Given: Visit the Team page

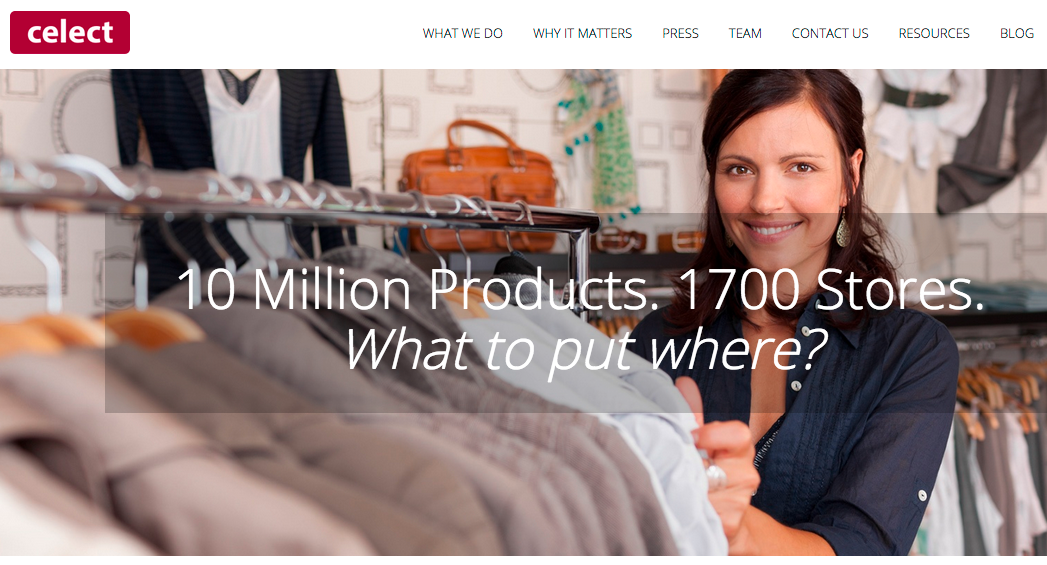Looking at the screenshot, I should (745, 33).
